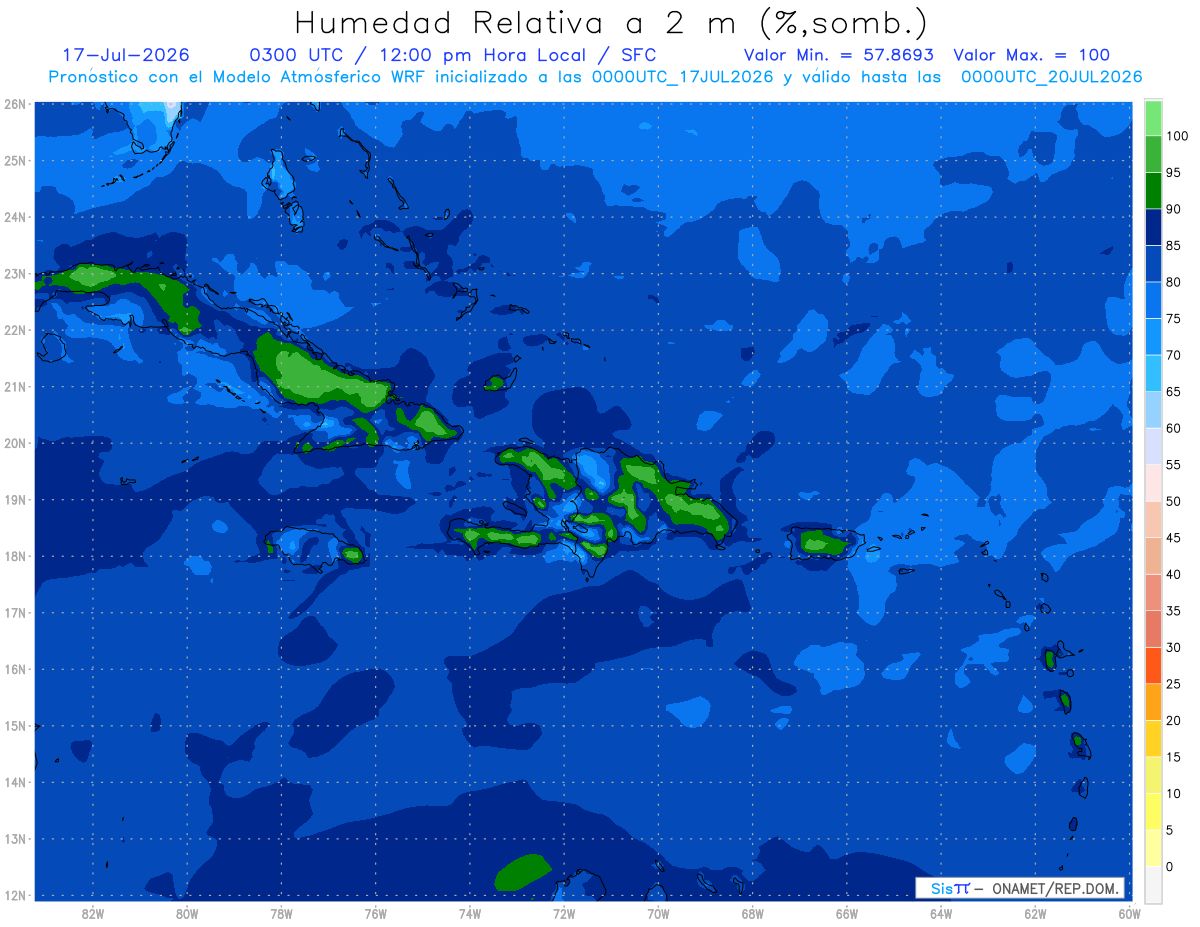Click the 66W longitude label
This screenshot has width=1200, height=927.
[846, 913]
